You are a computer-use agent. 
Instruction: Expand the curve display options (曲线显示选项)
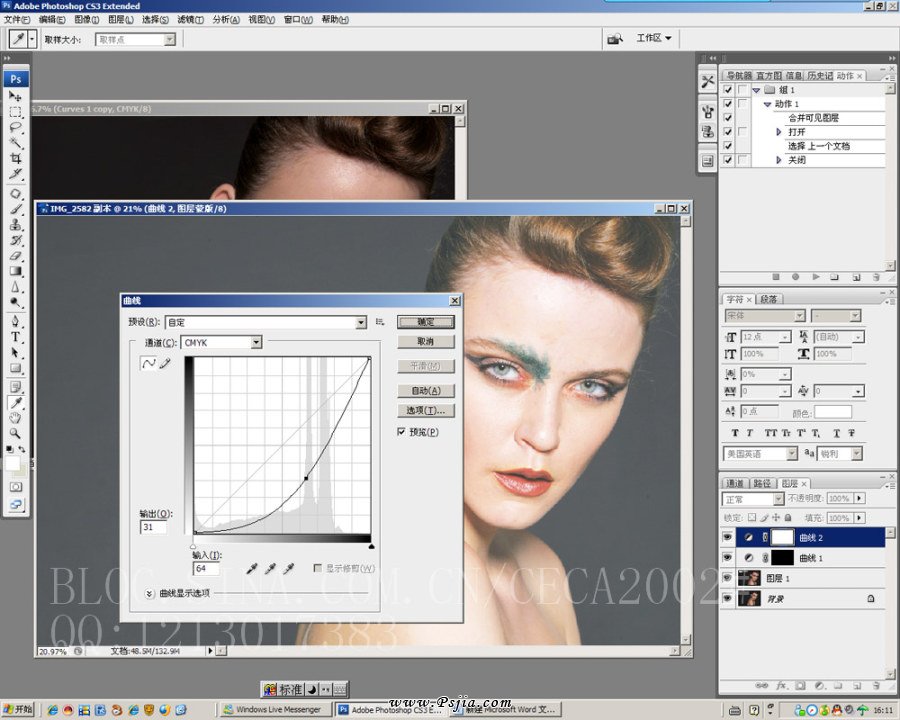(149, 593)
